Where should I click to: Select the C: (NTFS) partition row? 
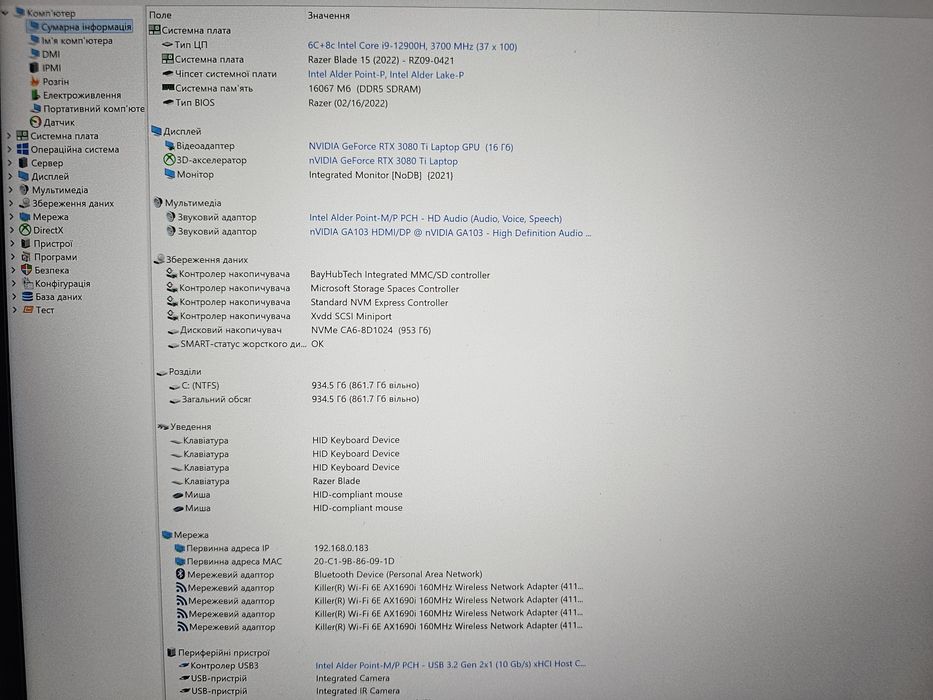click(x=295, y=385)
